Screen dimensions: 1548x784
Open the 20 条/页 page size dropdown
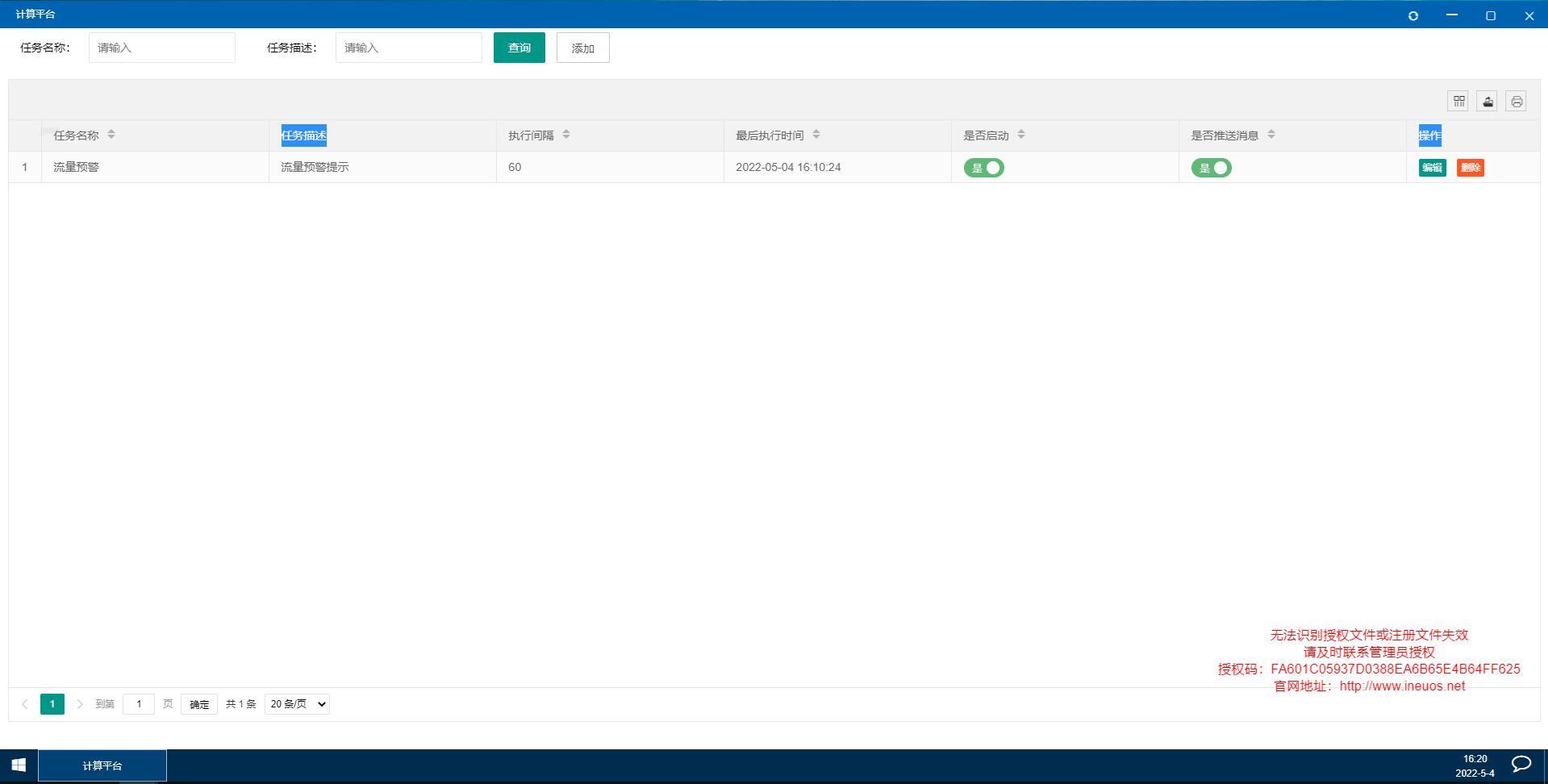point(297,704)
